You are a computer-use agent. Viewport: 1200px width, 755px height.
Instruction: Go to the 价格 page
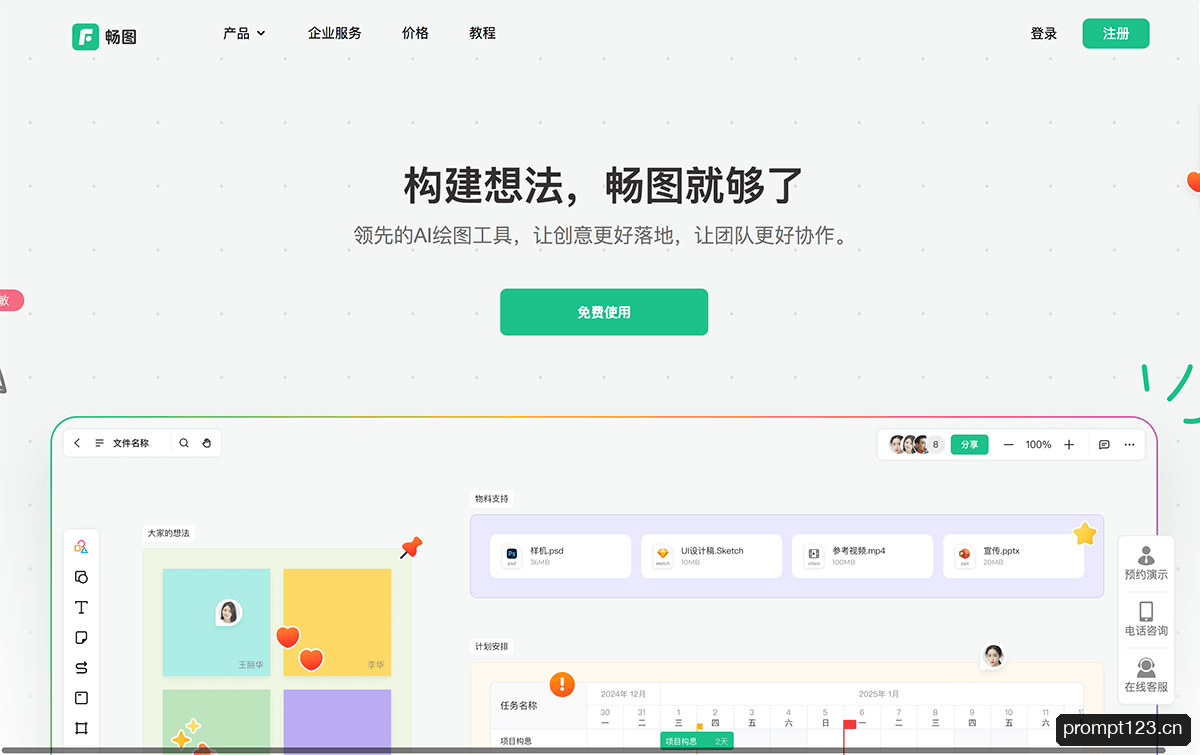pos(415,33)
